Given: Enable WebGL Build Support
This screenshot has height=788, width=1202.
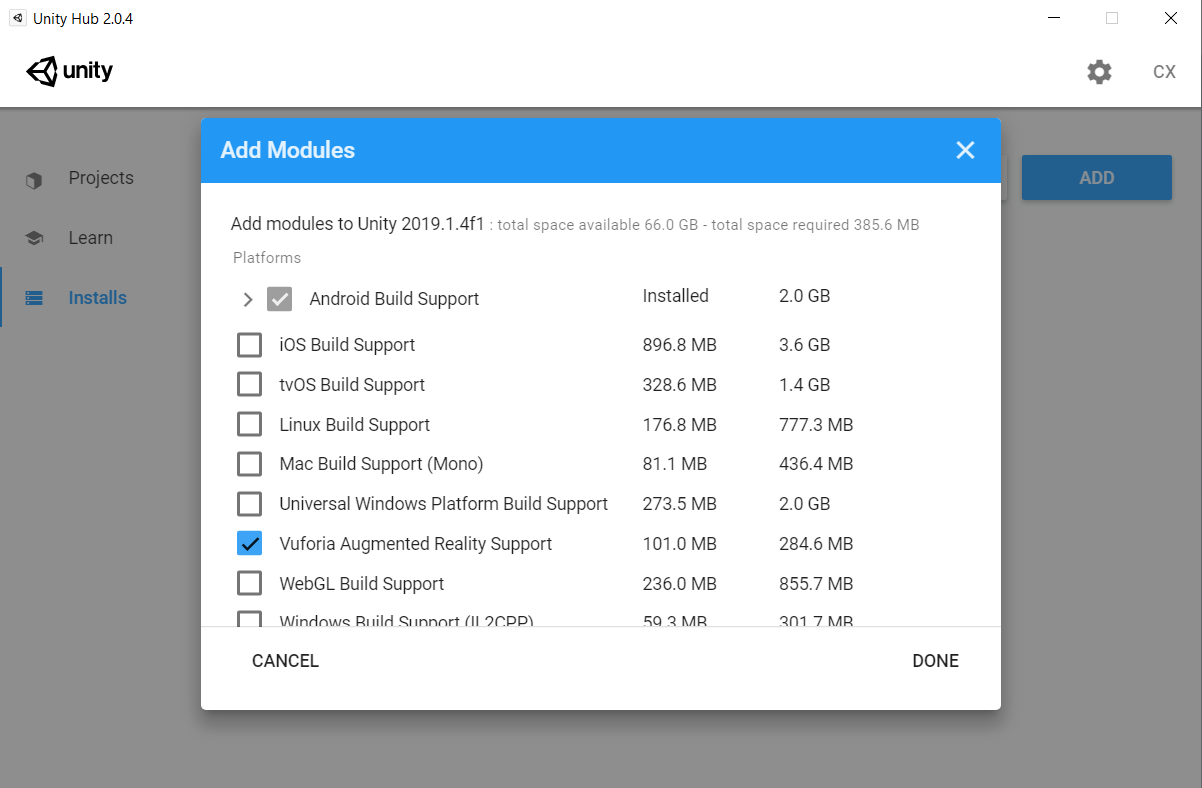Looking at the screenshot, I should coord(249,583).
